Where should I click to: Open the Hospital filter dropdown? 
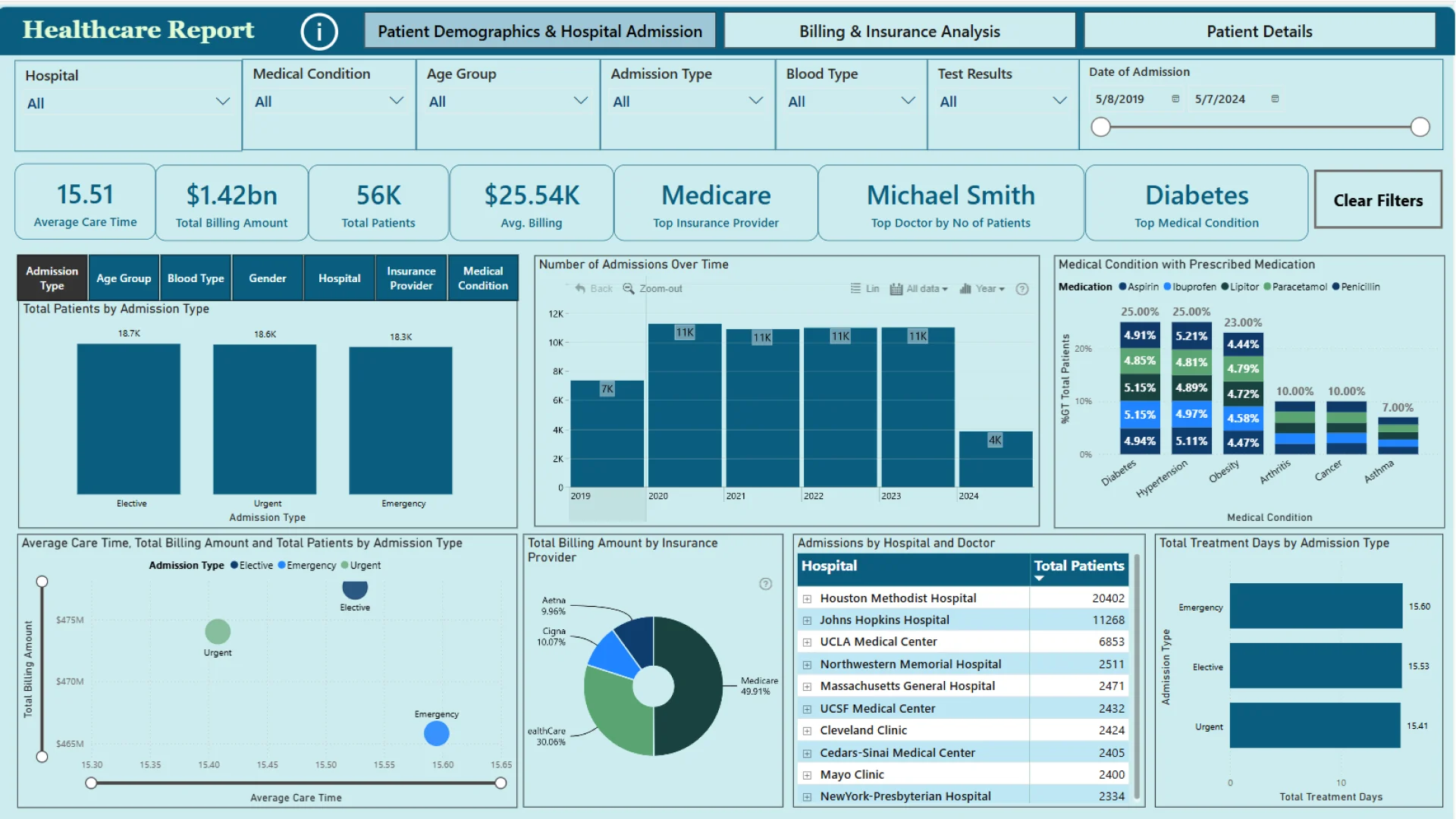pos(222,102)
